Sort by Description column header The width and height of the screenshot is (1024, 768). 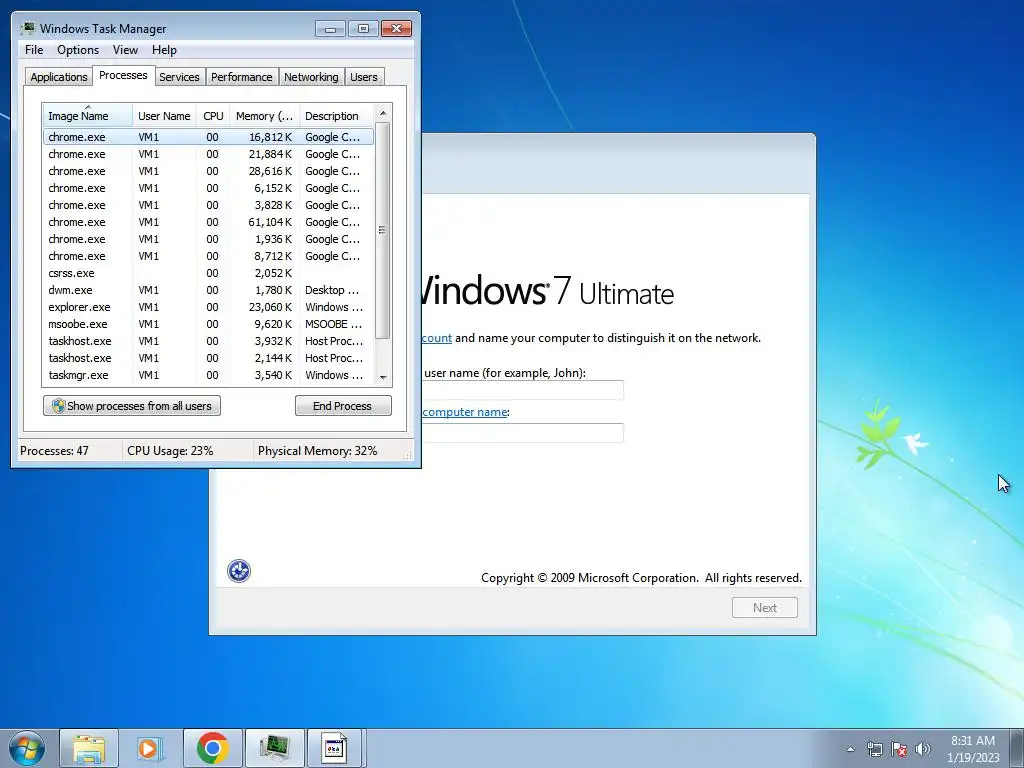point(336,116)
